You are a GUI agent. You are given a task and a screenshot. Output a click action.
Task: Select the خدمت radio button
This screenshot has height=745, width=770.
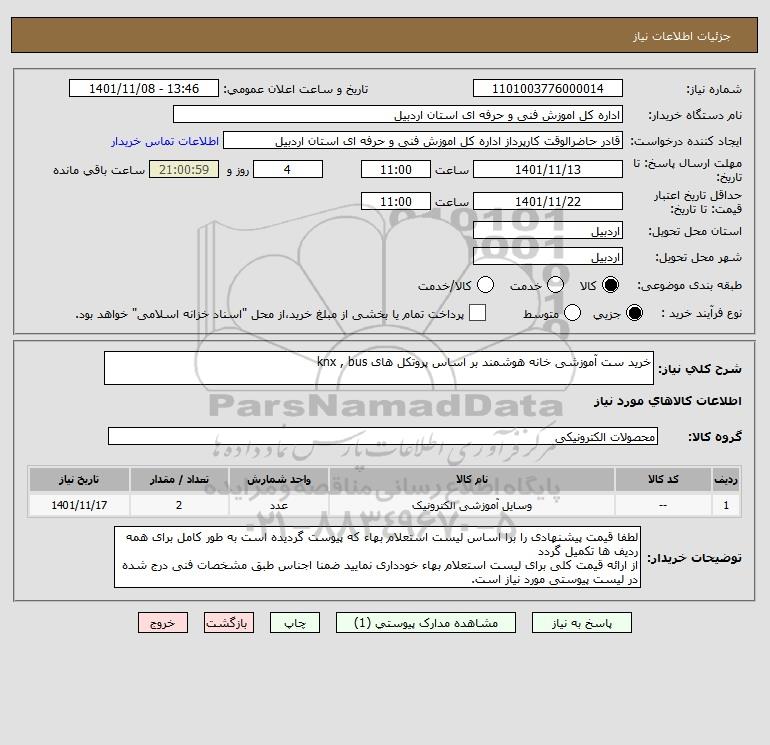555,285
